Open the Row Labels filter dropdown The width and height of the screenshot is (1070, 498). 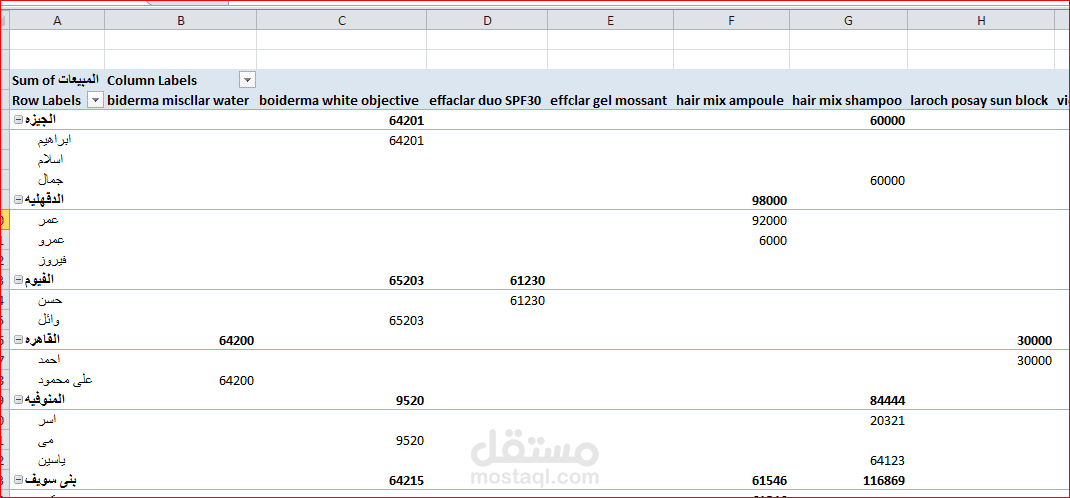[96, 100]
